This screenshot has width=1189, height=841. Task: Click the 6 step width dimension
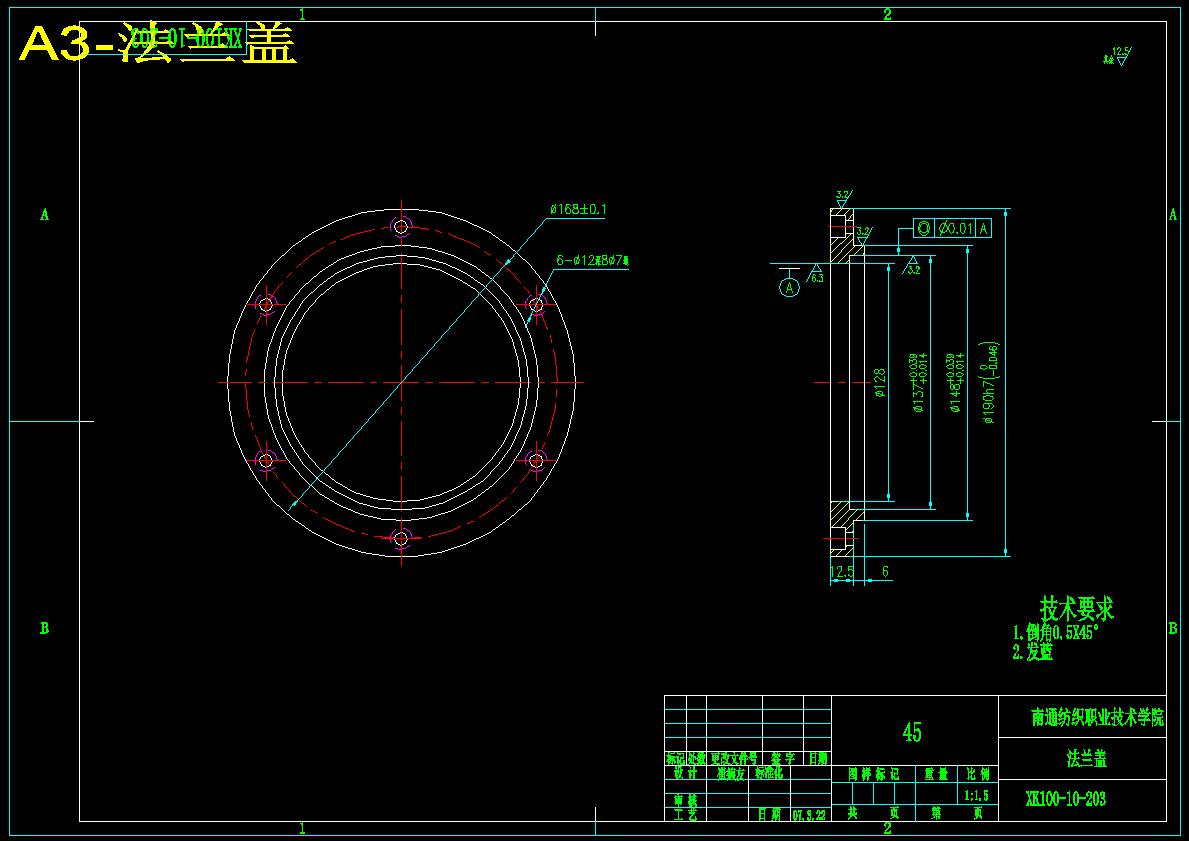pos(885,572)
